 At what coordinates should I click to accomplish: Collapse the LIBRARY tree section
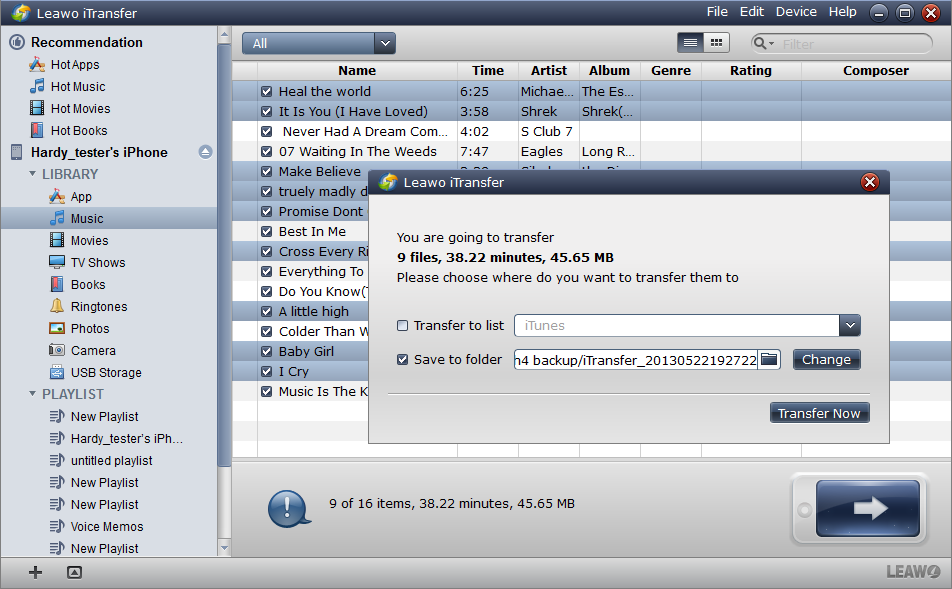pyautogui.click(x=32, y=174)
